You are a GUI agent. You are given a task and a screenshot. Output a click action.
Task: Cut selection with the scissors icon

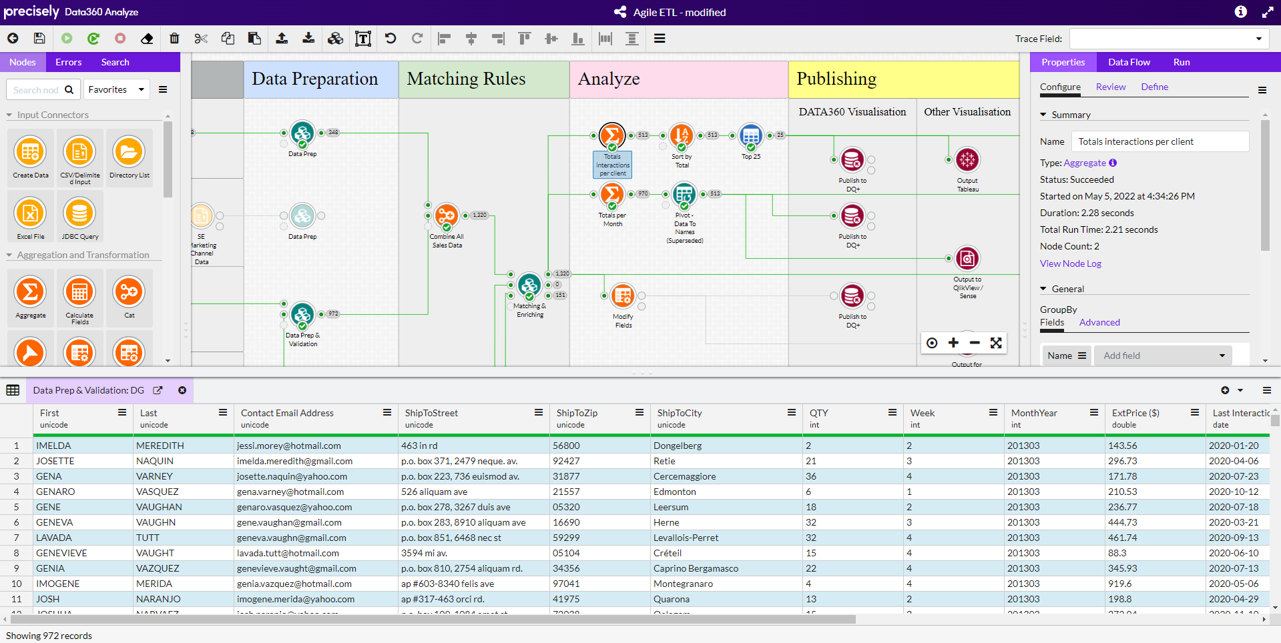coord(201,39)
